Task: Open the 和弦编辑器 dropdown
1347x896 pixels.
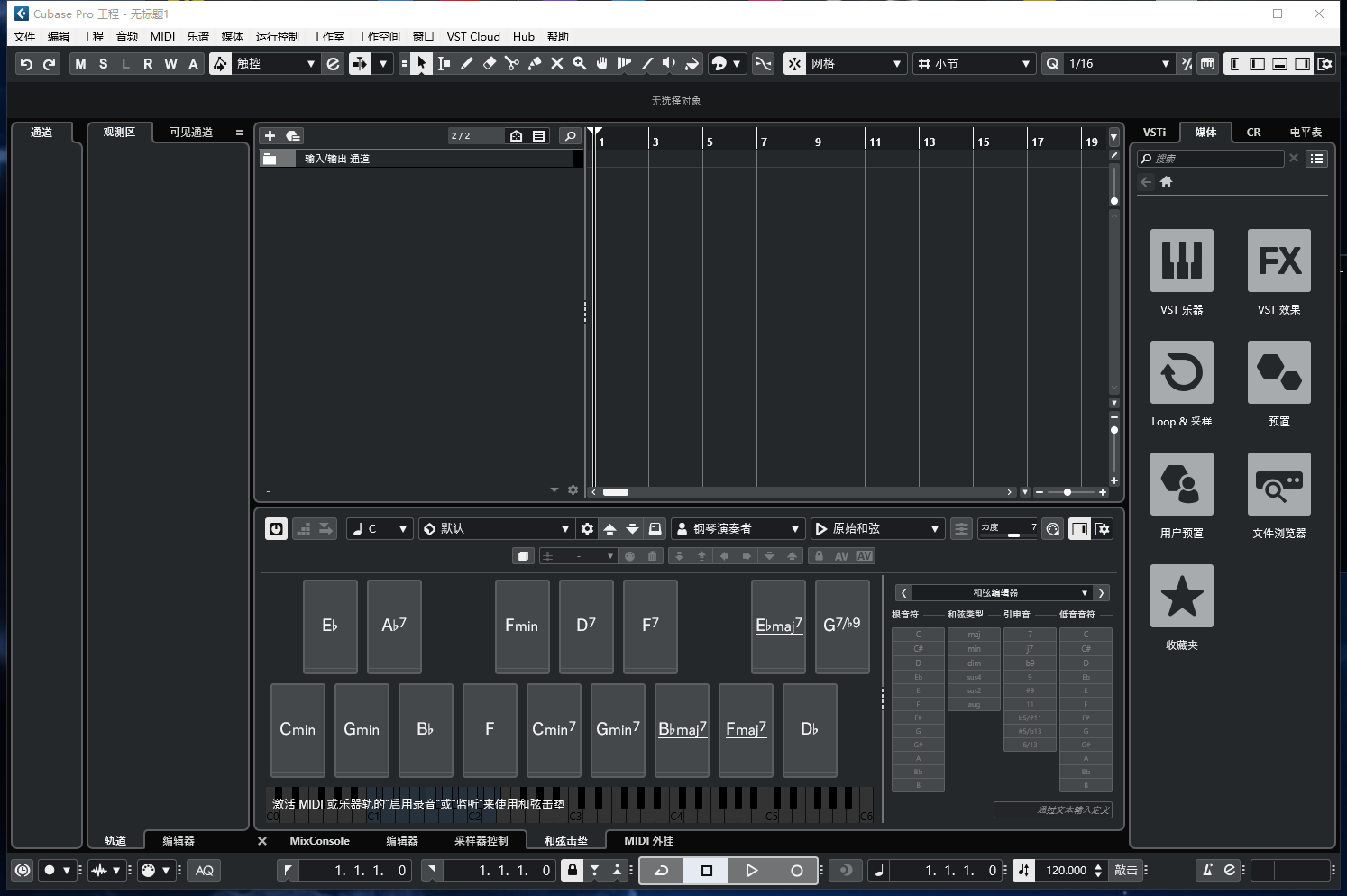Action: [x=1002, y=593]
